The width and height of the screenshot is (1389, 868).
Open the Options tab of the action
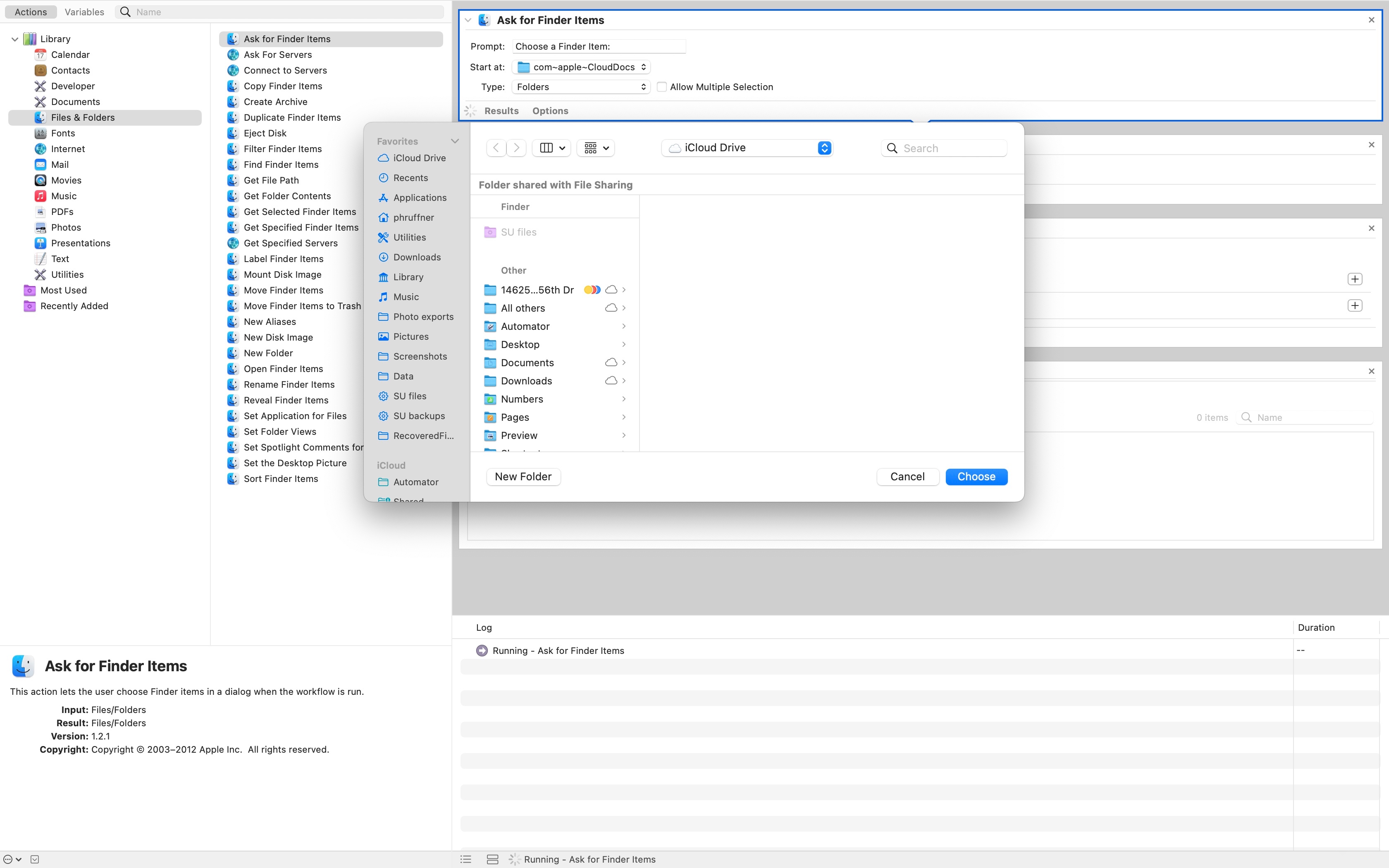tap(550, 111)
